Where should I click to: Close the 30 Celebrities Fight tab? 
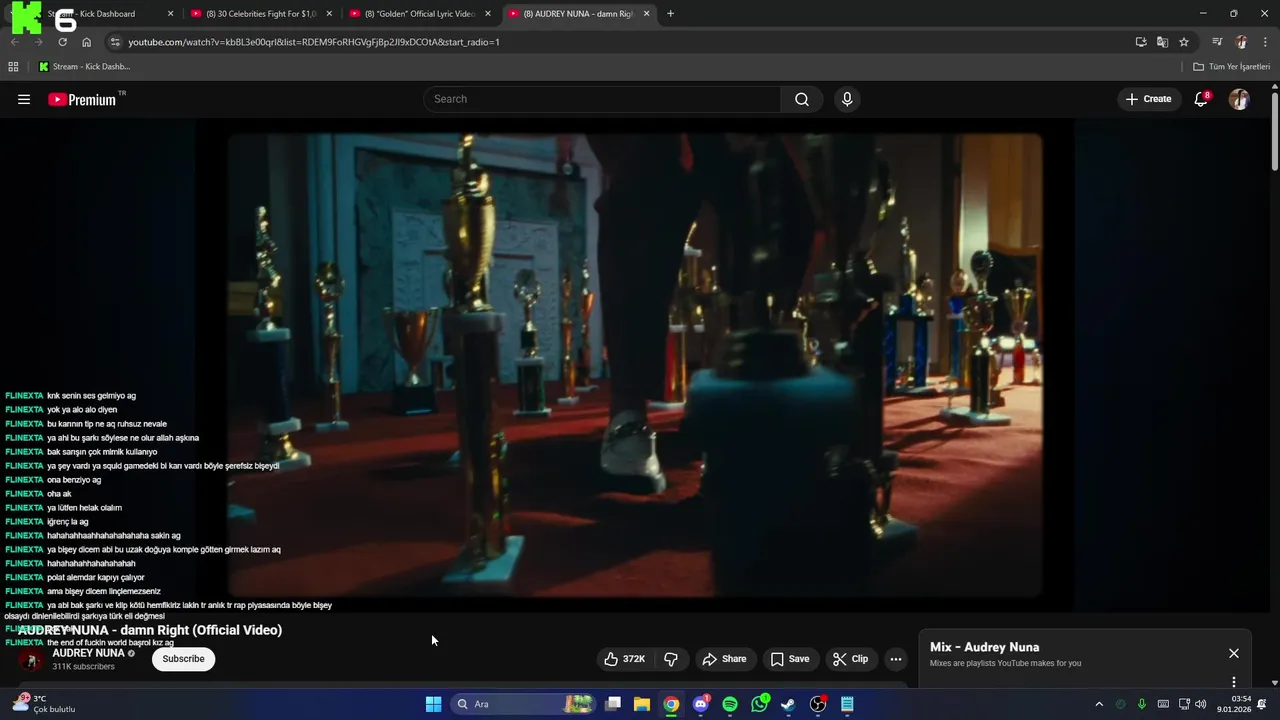point(329,14)
